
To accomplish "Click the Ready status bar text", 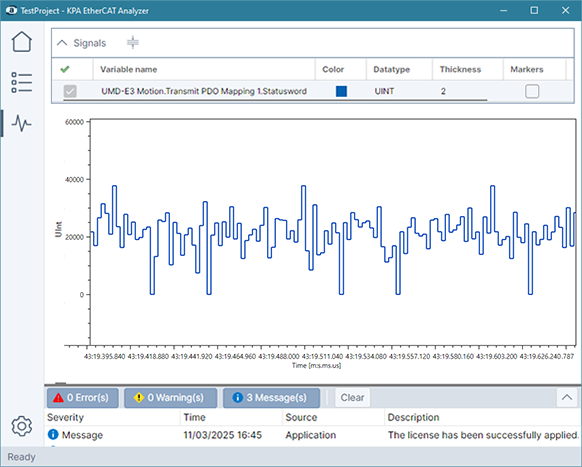I will pos(21,457).
